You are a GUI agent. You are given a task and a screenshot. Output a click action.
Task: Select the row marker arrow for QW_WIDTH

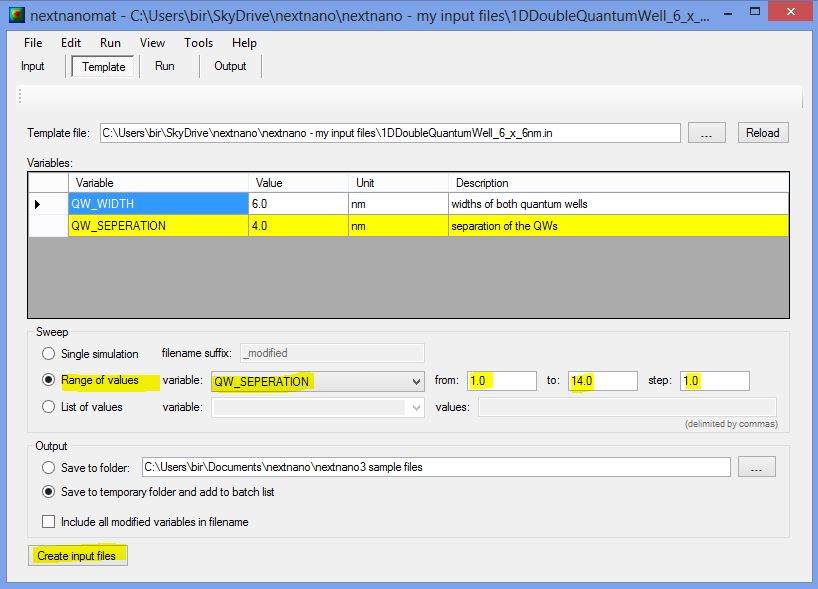coord(39,204)
